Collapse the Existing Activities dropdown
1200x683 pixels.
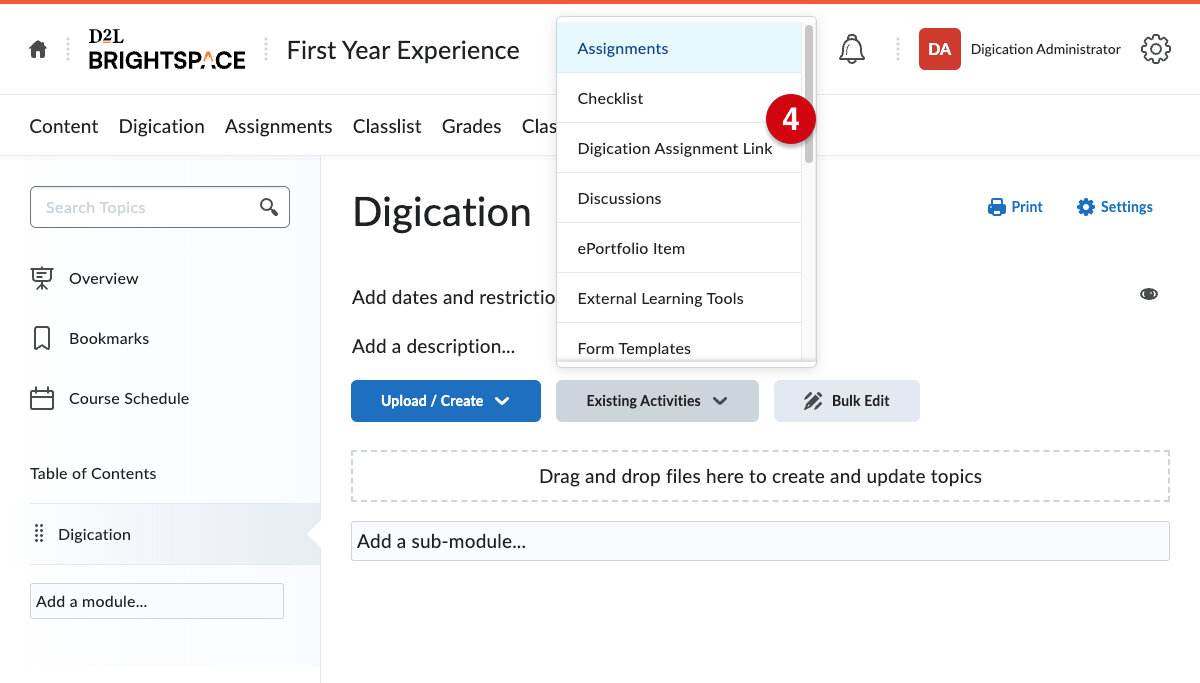point(657,401)
